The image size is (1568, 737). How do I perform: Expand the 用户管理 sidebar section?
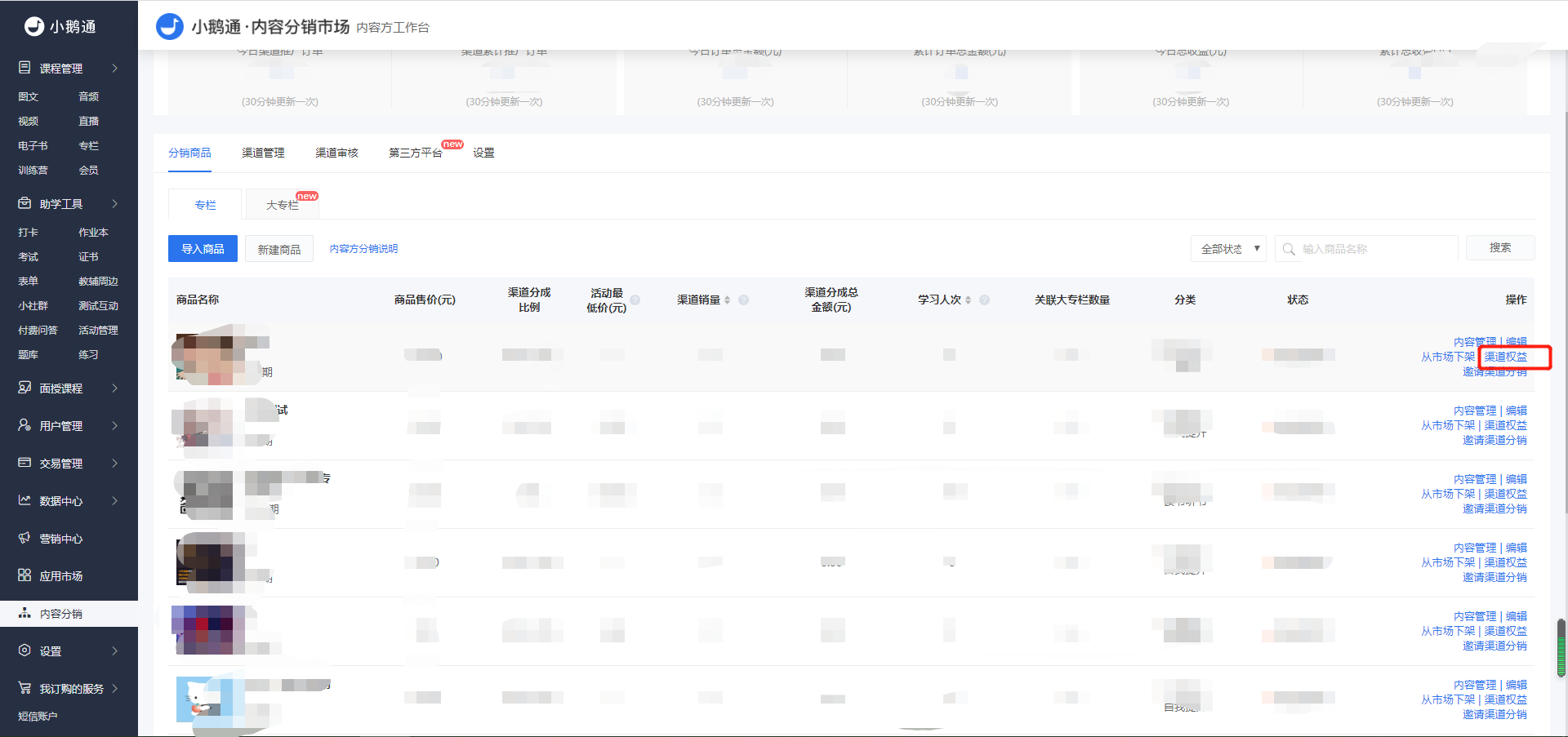114,425
